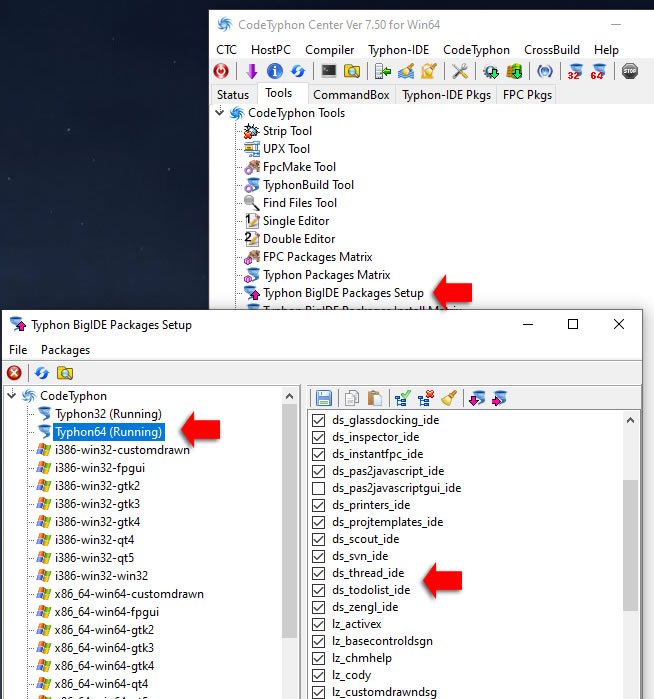Toggle ds_inspector_ide checkbox
Screen dimensions: 654x699
(318, 437)
